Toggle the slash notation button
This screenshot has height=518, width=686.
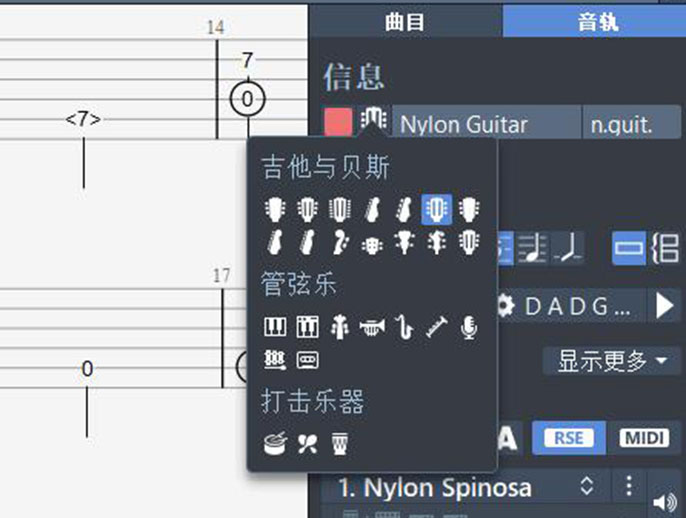(x=532, y=248)
